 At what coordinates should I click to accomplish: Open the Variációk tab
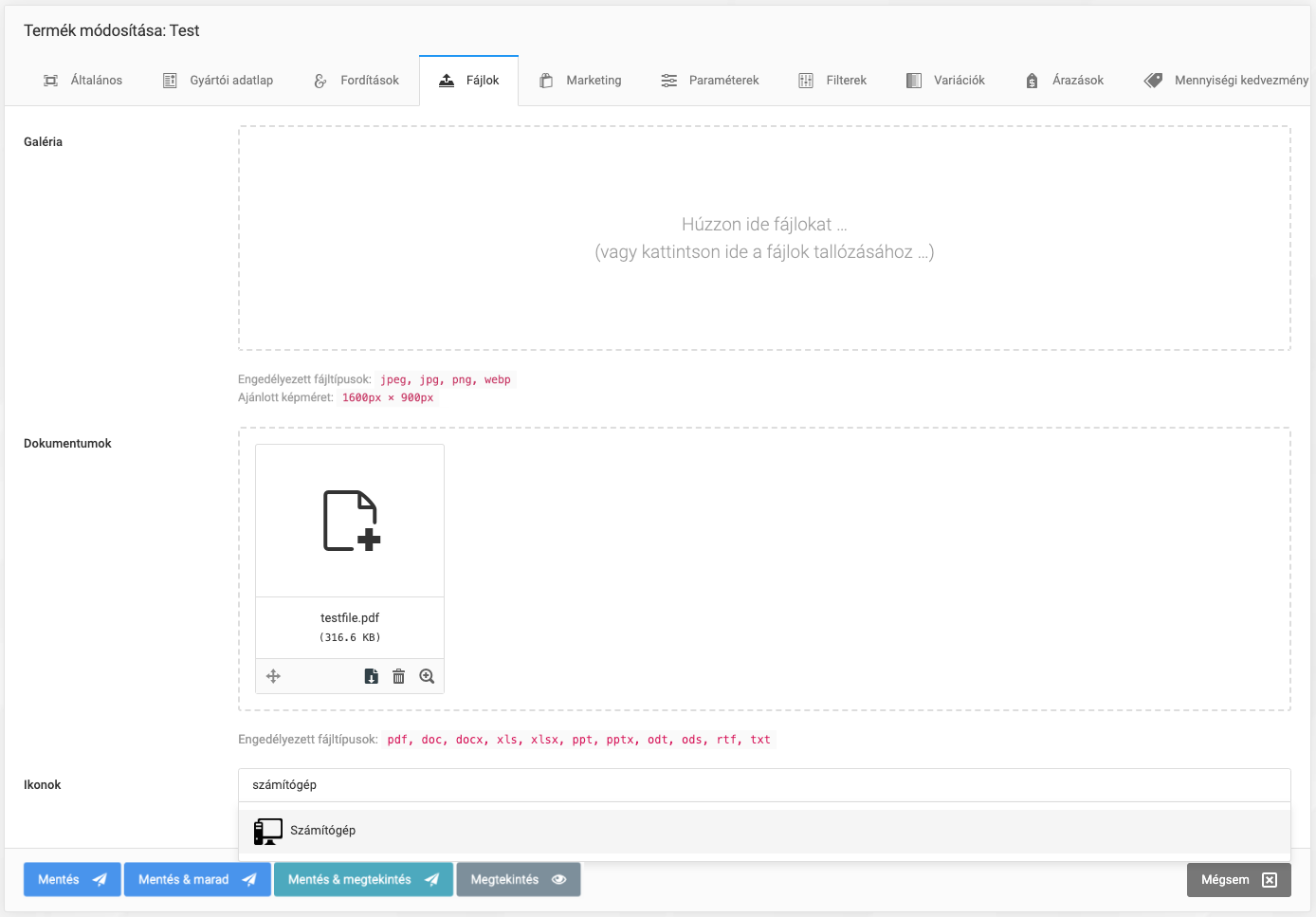coord(945,81)
